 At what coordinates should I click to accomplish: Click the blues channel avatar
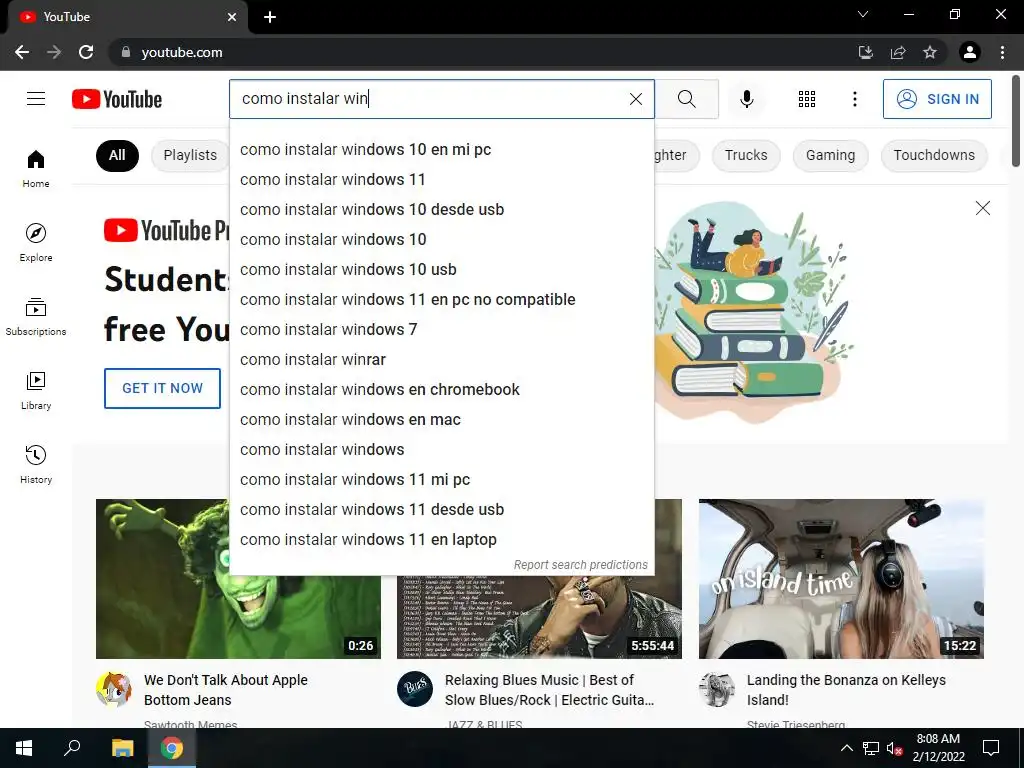415,689
